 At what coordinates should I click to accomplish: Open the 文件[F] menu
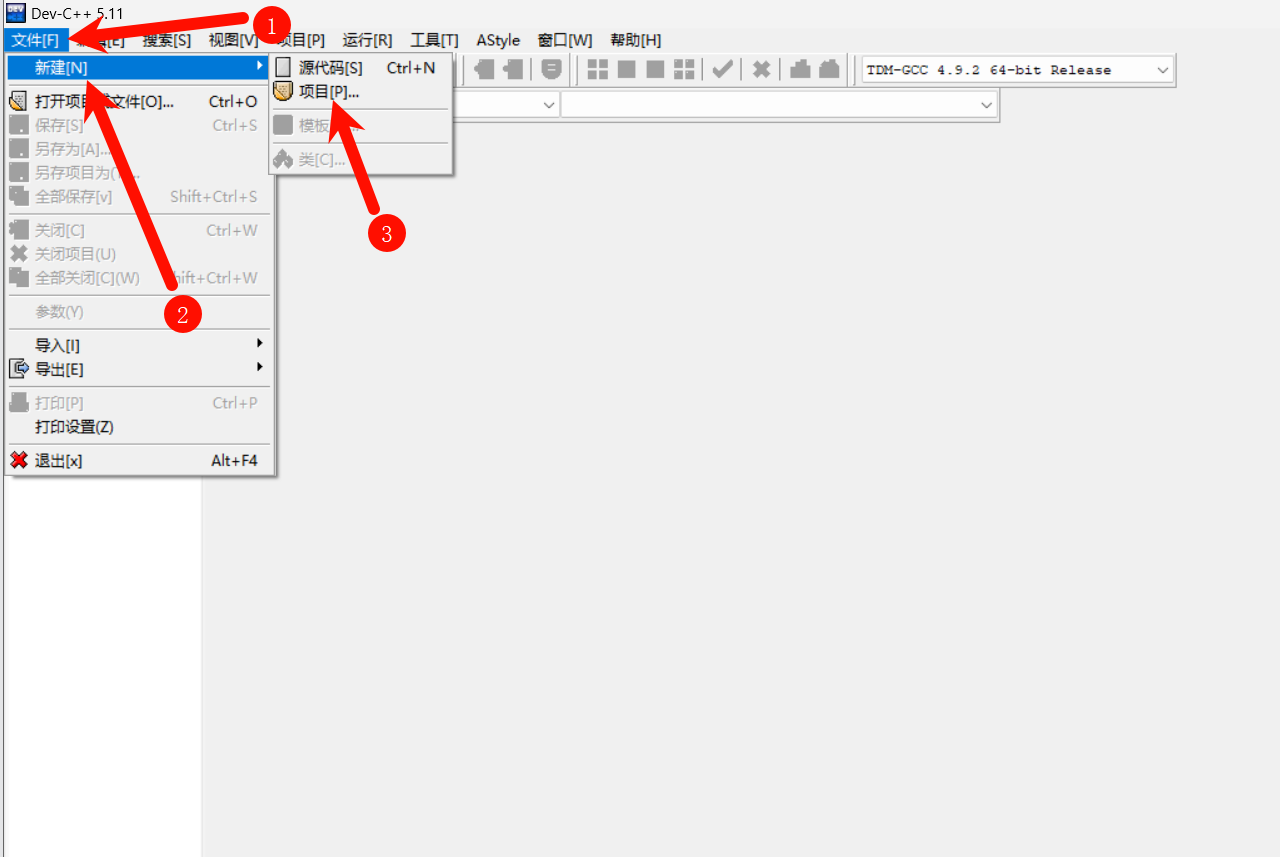(35, 40)
